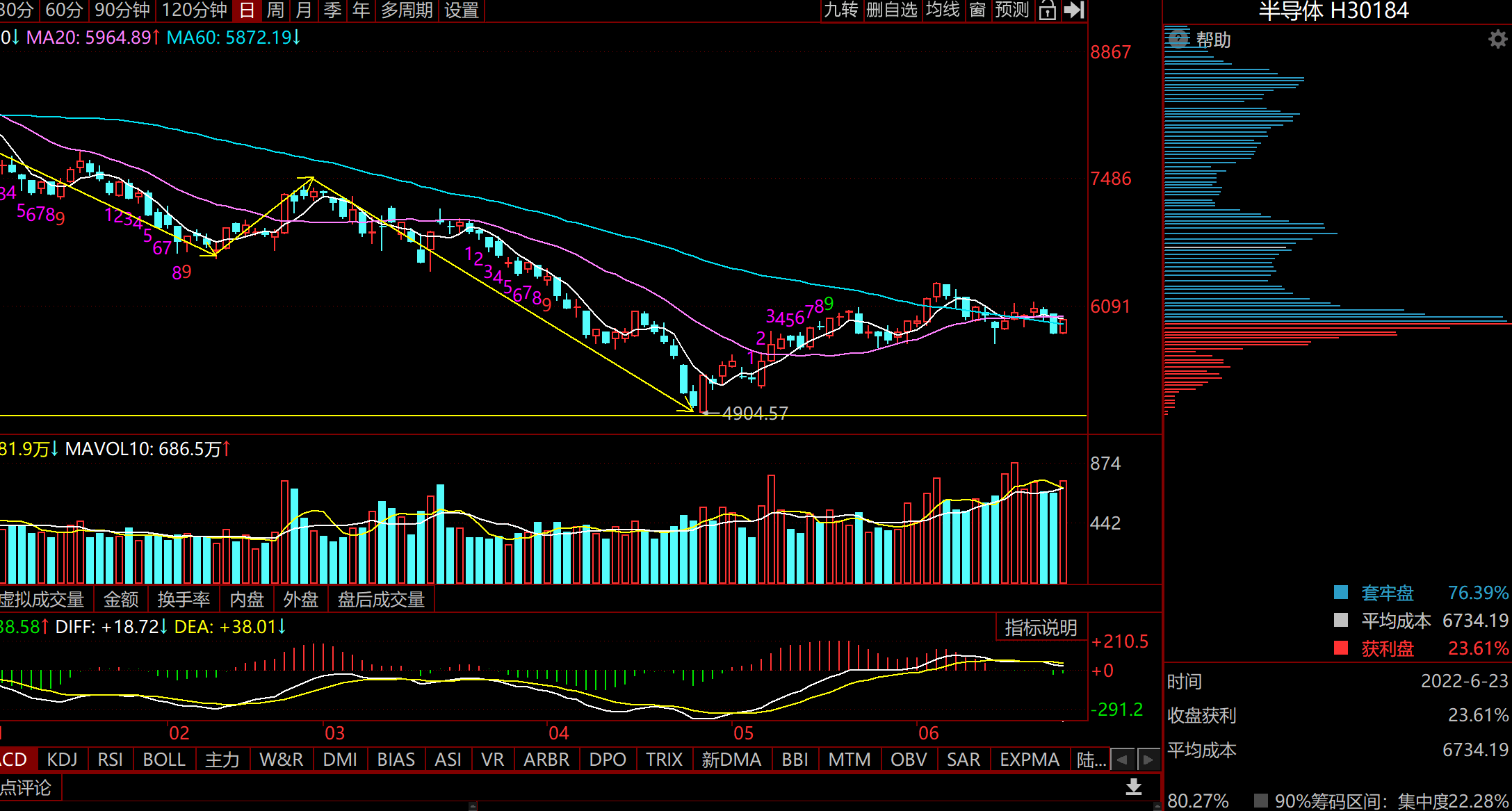This screenshot has width=1512, height=811.
Task: Toggle the 套牢盘 blue legend square
Action: [x=1341, y=592]
